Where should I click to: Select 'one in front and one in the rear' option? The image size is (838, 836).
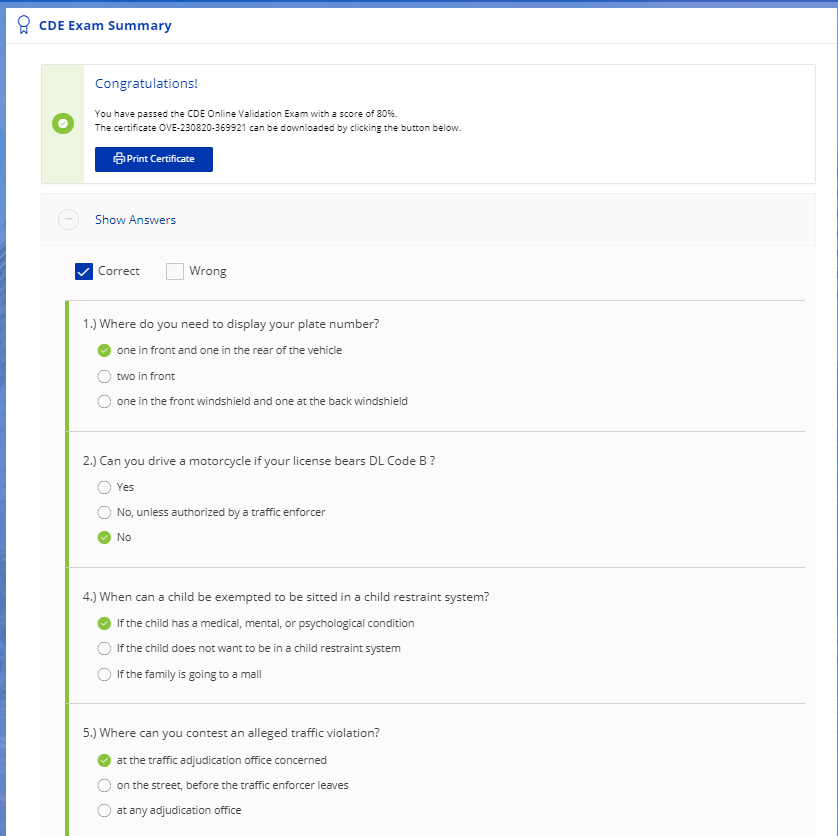coord(104,350)
